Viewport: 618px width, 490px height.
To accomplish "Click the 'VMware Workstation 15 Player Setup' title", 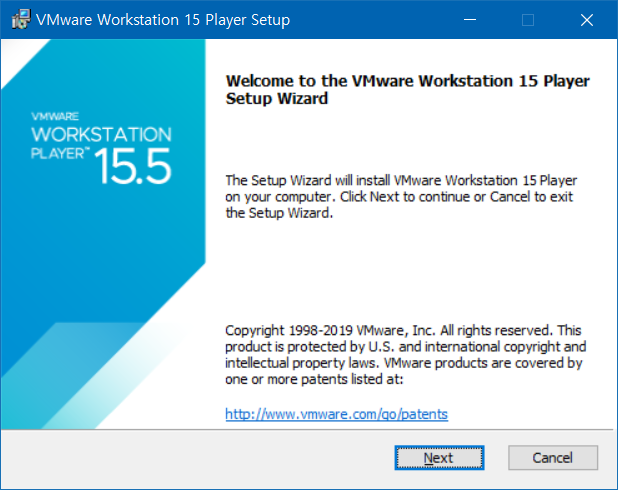I will (163, 20).
